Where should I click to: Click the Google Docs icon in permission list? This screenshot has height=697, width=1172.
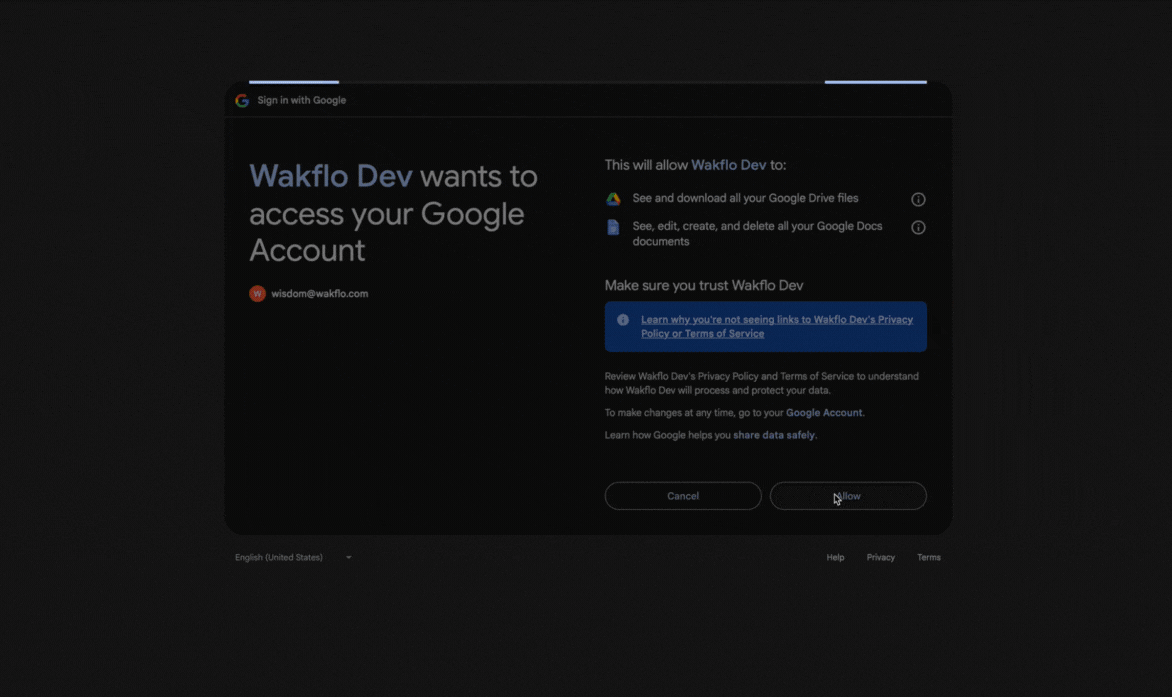pyautogui.click(x=612, y=227)
